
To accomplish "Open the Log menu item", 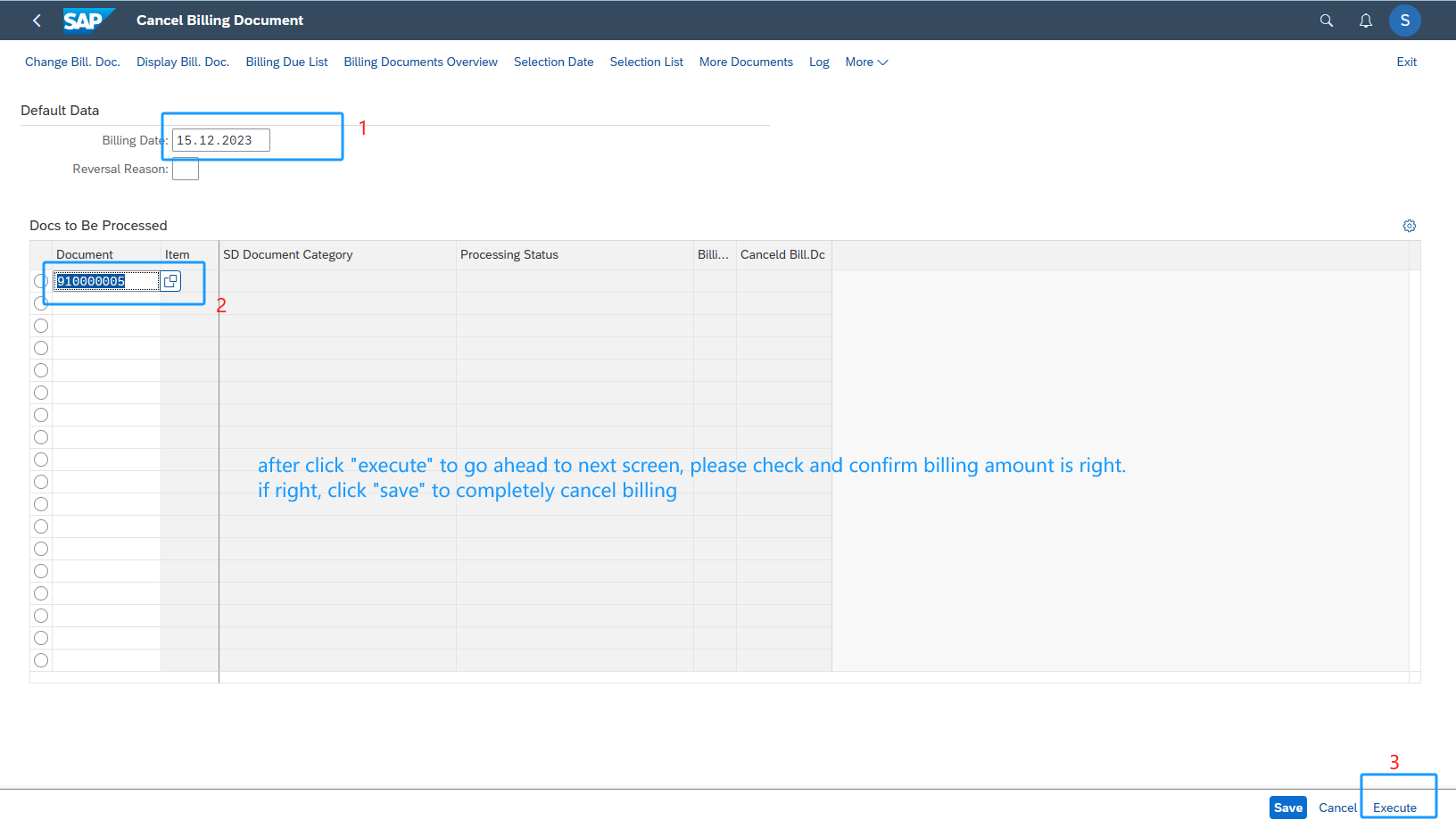I will pyautogui.click(x=819, y=62).
